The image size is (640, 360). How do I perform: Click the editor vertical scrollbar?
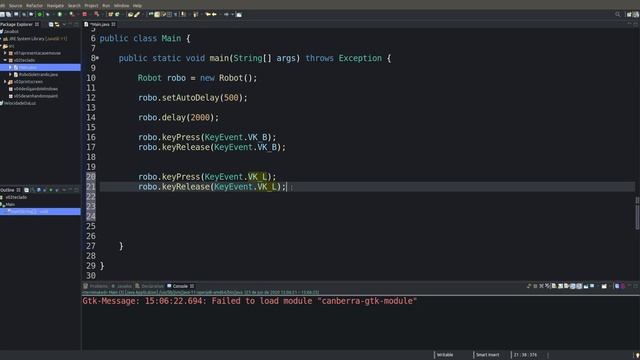pyautogui.click(x=637, y=218)
